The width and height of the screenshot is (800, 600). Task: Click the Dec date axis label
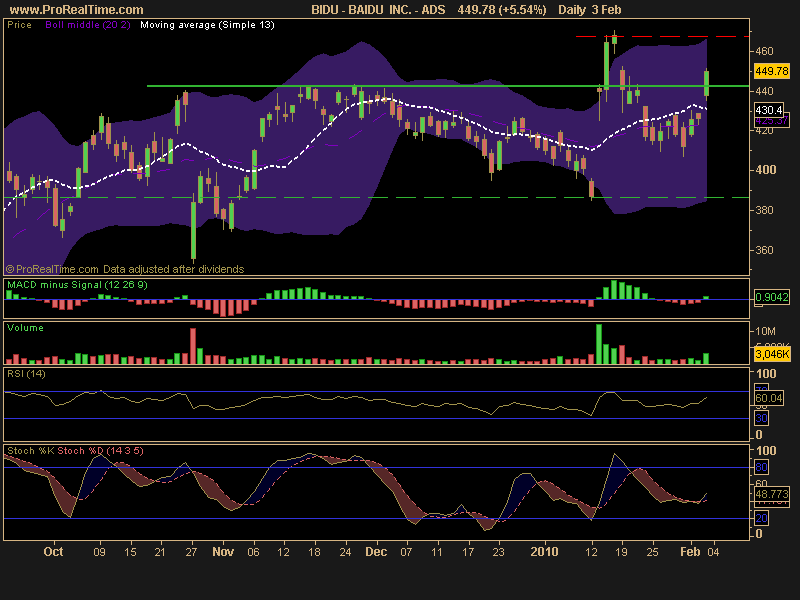[376, 552]
